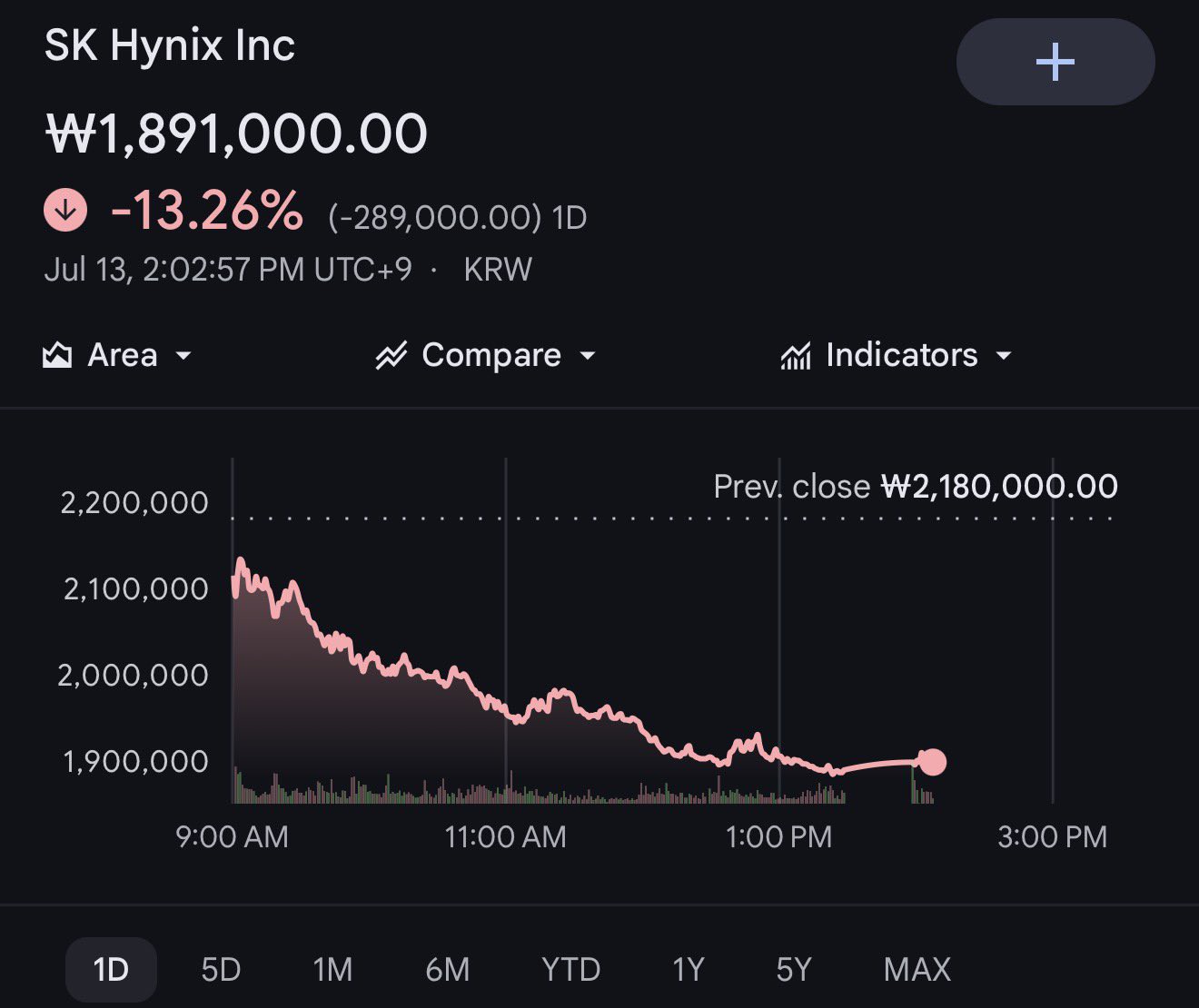Expand the Compare dropdown arrow
The image size is (1199, 1008).
click(x=588, y=355)
